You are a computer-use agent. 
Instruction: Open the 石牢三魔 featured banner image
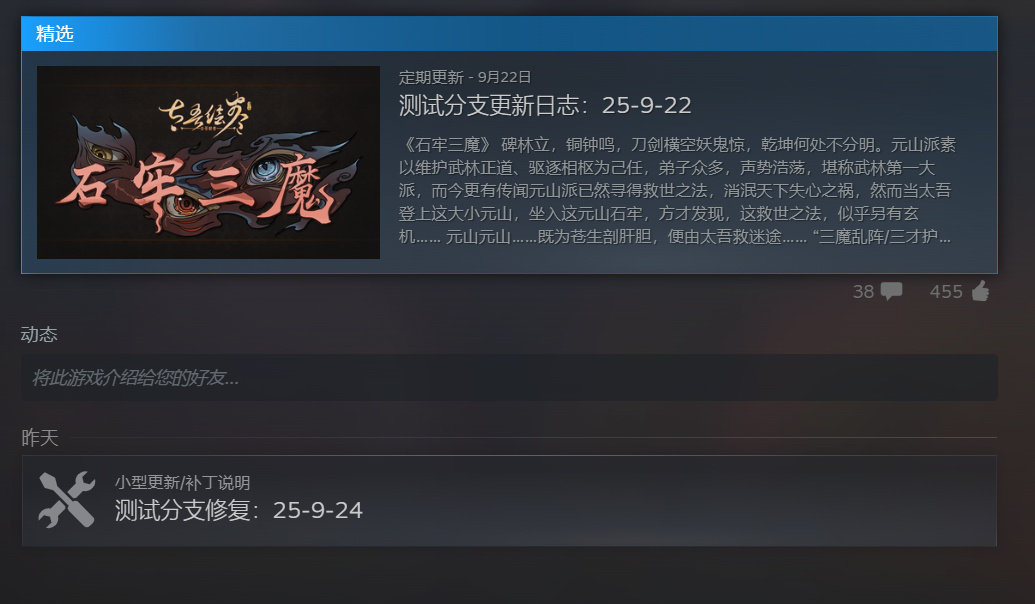pyautogui.click(x=209, y=162)
